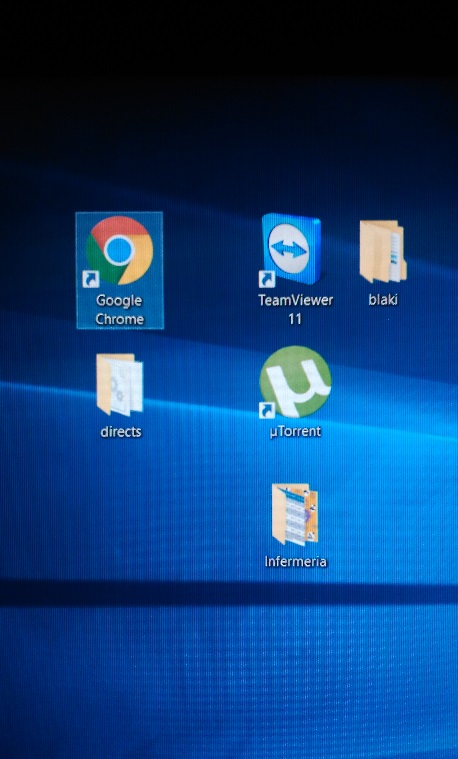Click the number 11 under TeamViewer
This screenshot has width=458, height=759.
295,319
